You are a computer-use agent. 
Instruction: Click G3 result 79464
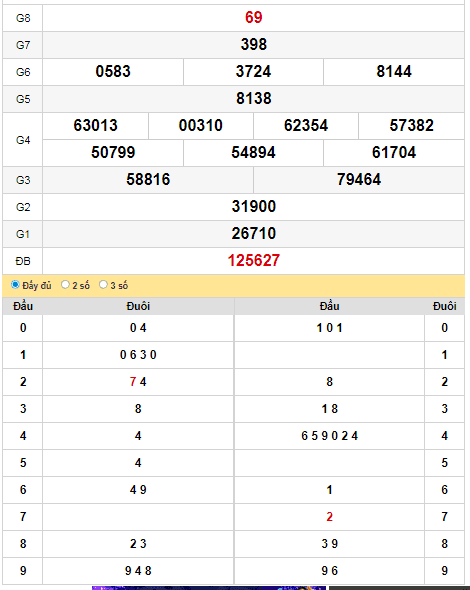359,179
